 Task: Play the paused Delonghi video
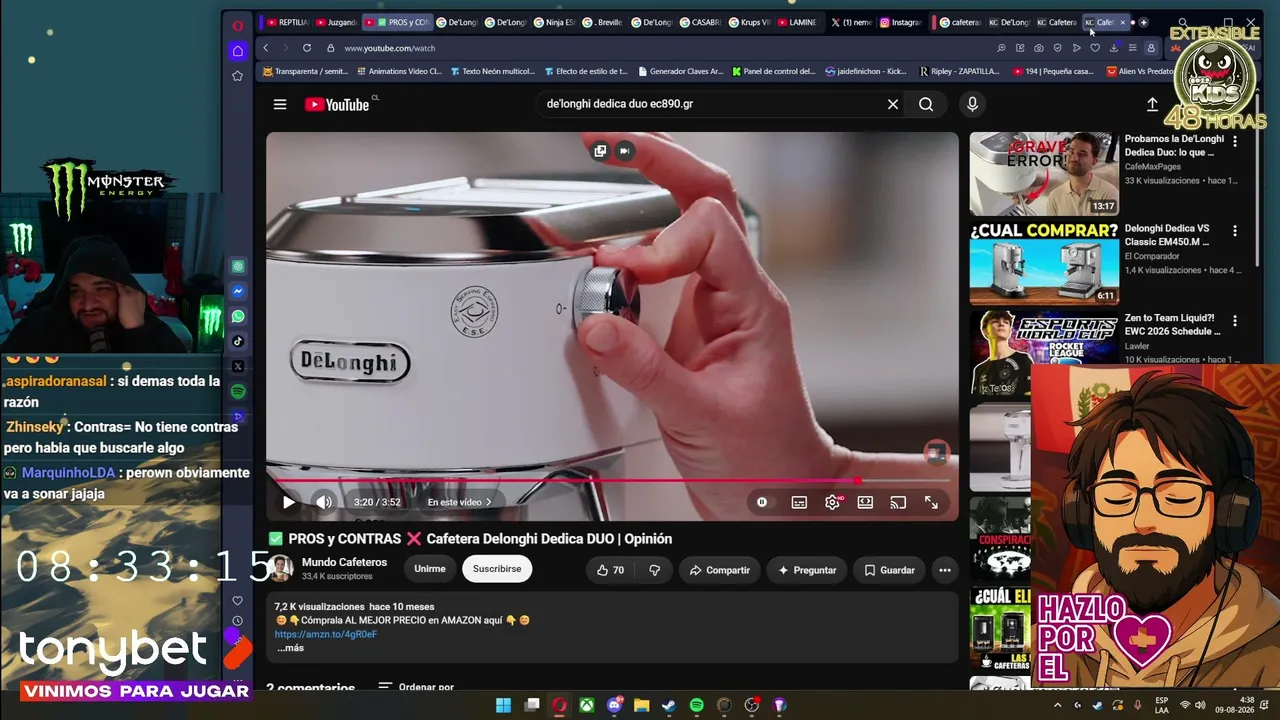[x=288, y=502]
